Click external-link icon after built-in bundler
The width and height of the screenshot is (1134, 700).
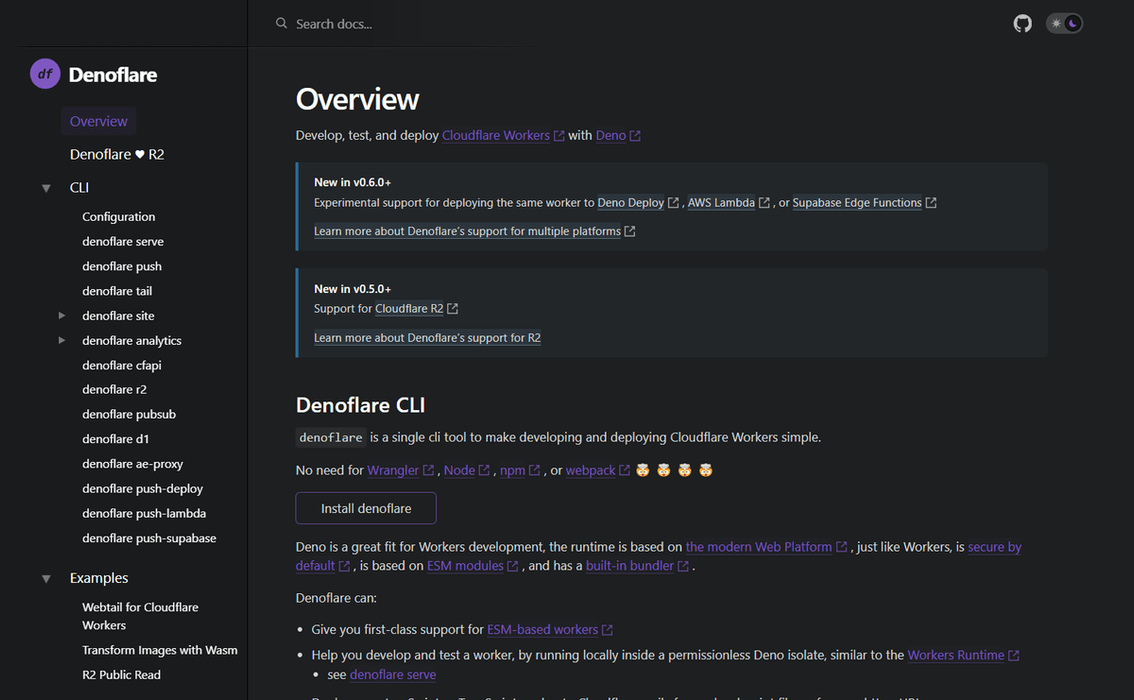tap(683, 566)
